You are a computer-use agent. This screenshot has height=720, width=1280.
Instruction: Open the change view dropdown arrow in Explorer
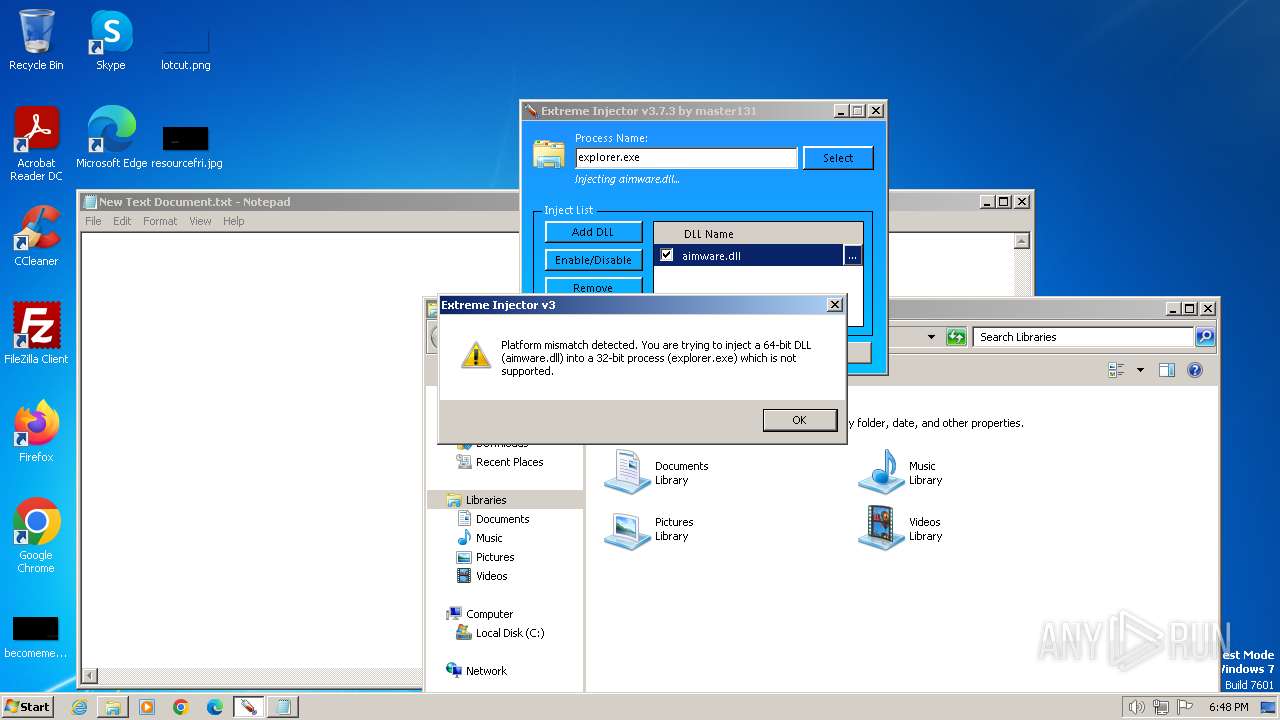click(x=1140, y=370)
